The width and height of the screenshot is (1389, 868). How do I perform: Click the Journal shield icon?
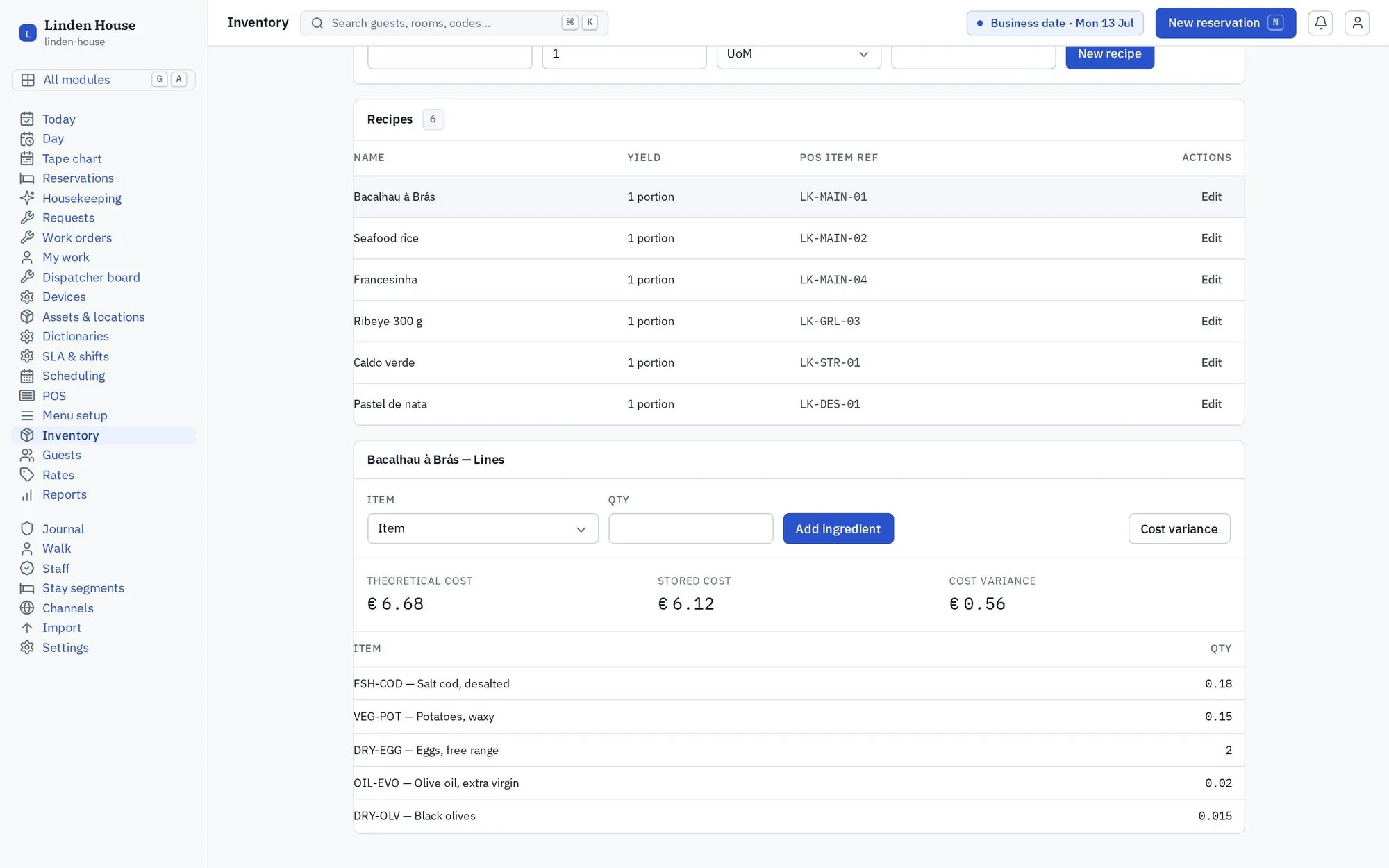click(x=27, y=529)
